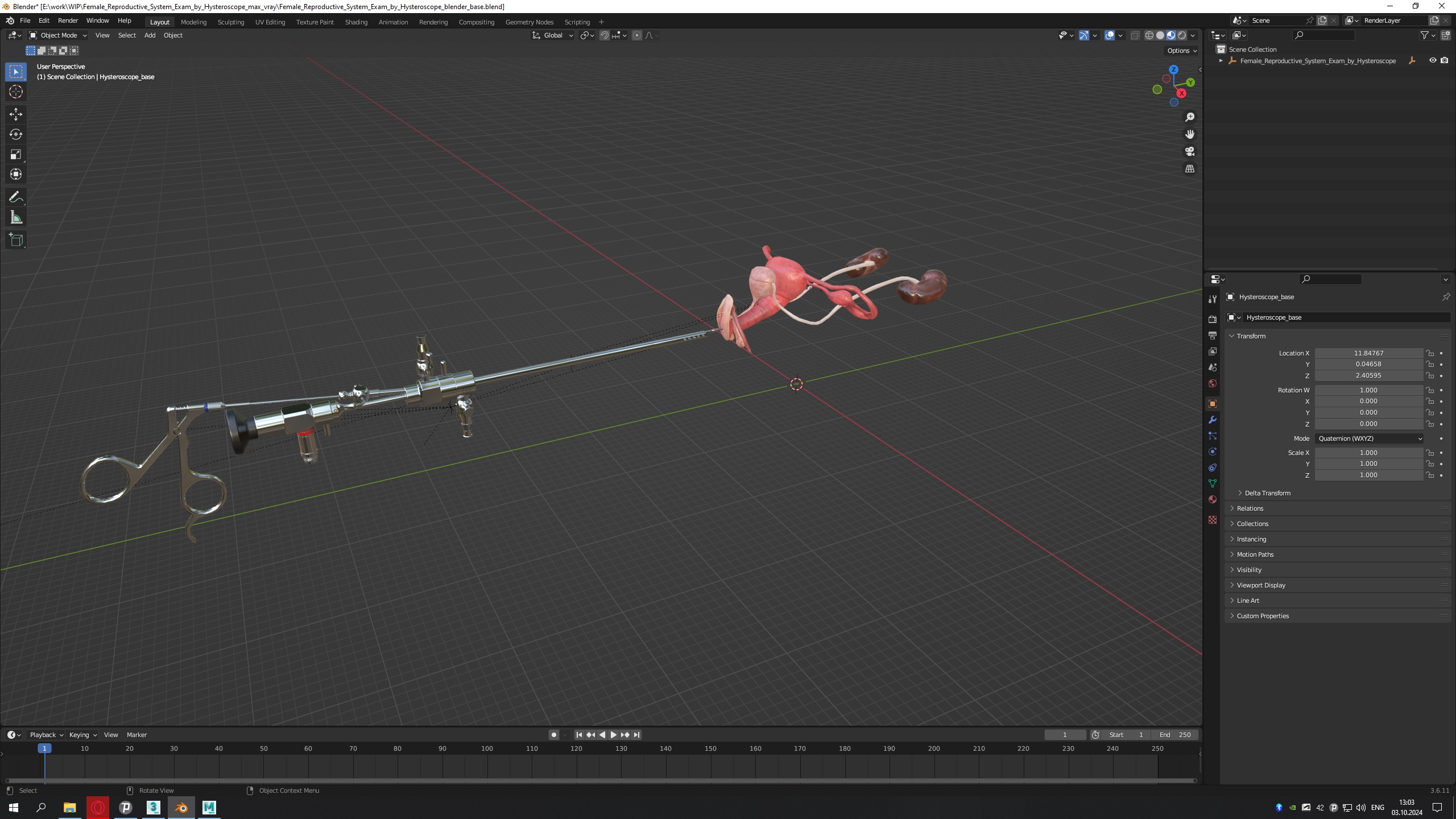Click the Options button in viewport
Image resolution: width=1456 pixels, height=819 pixels.
[1181, 50]
